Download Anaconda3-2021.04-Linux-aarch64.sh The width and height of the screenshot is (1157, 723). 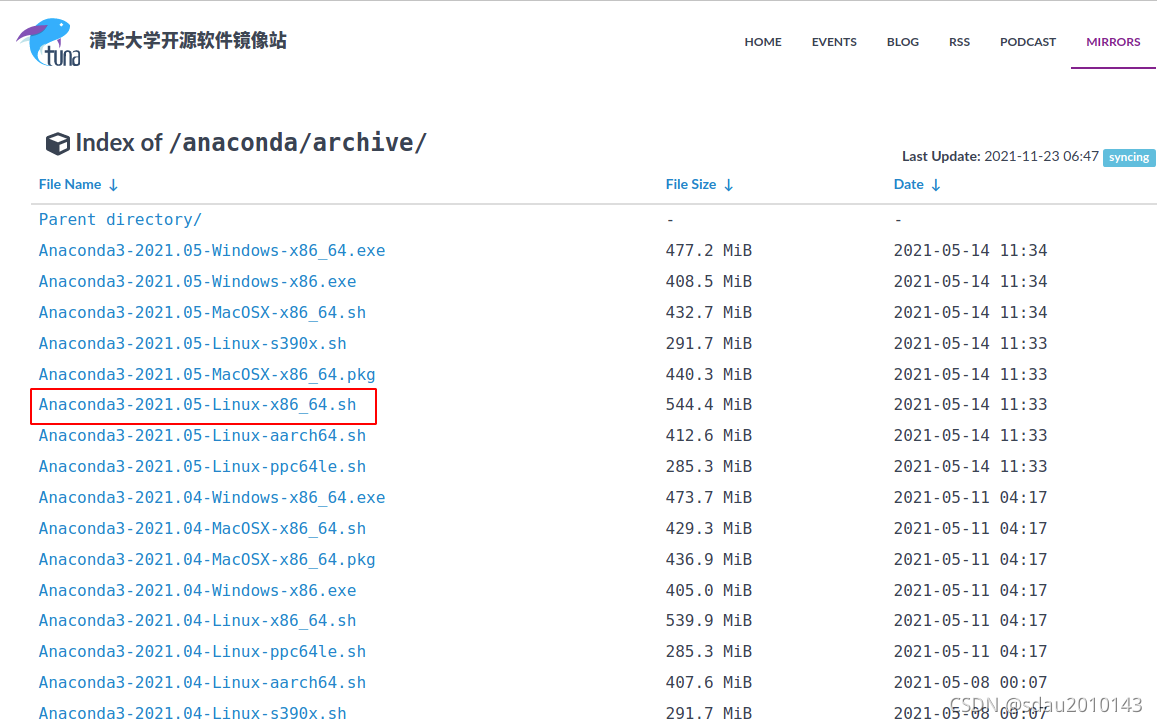[x=202, y=682]
